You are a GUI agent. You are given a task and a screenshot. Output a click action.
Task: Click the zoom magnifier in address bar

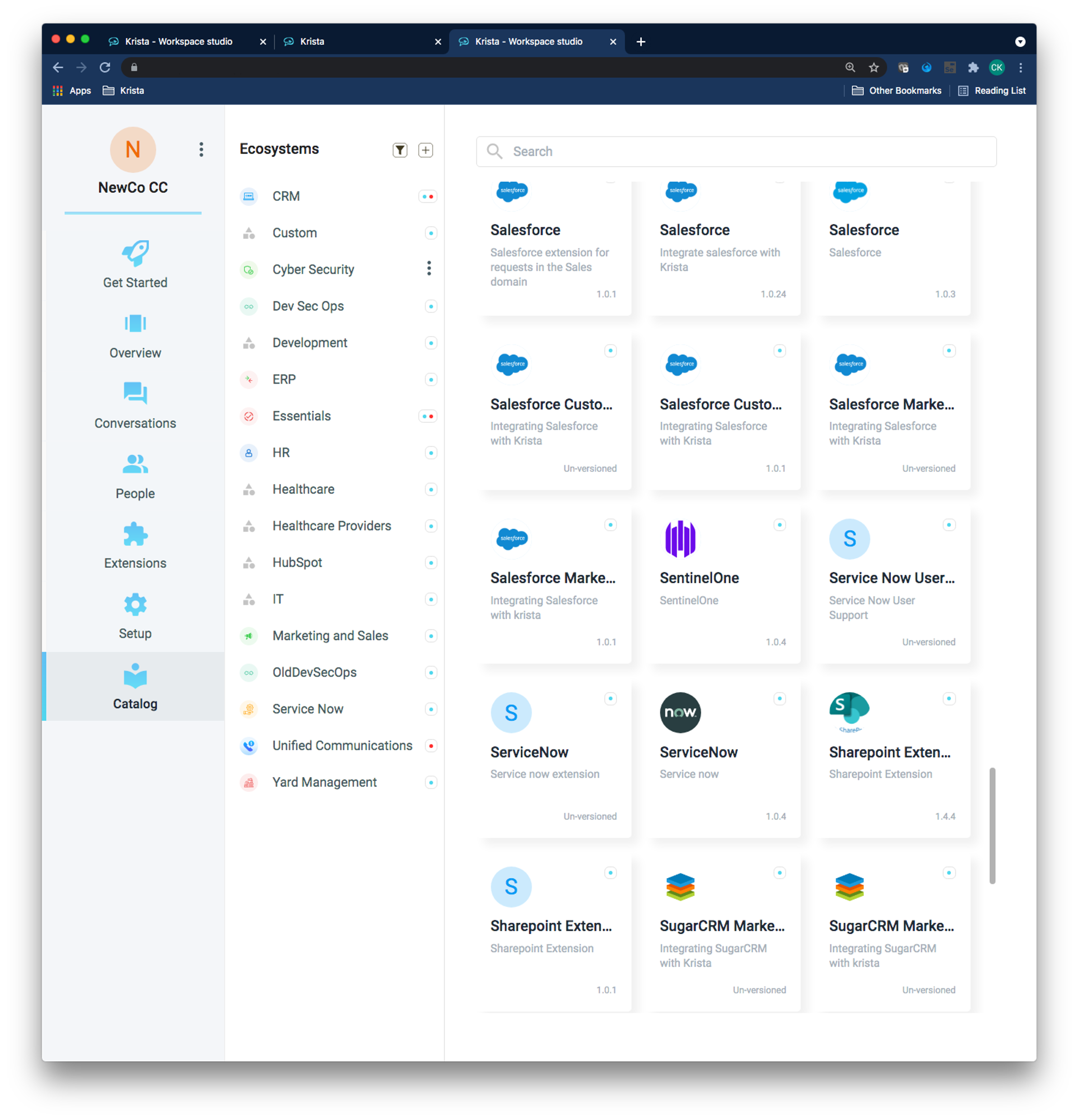click(x=850, y=67)
